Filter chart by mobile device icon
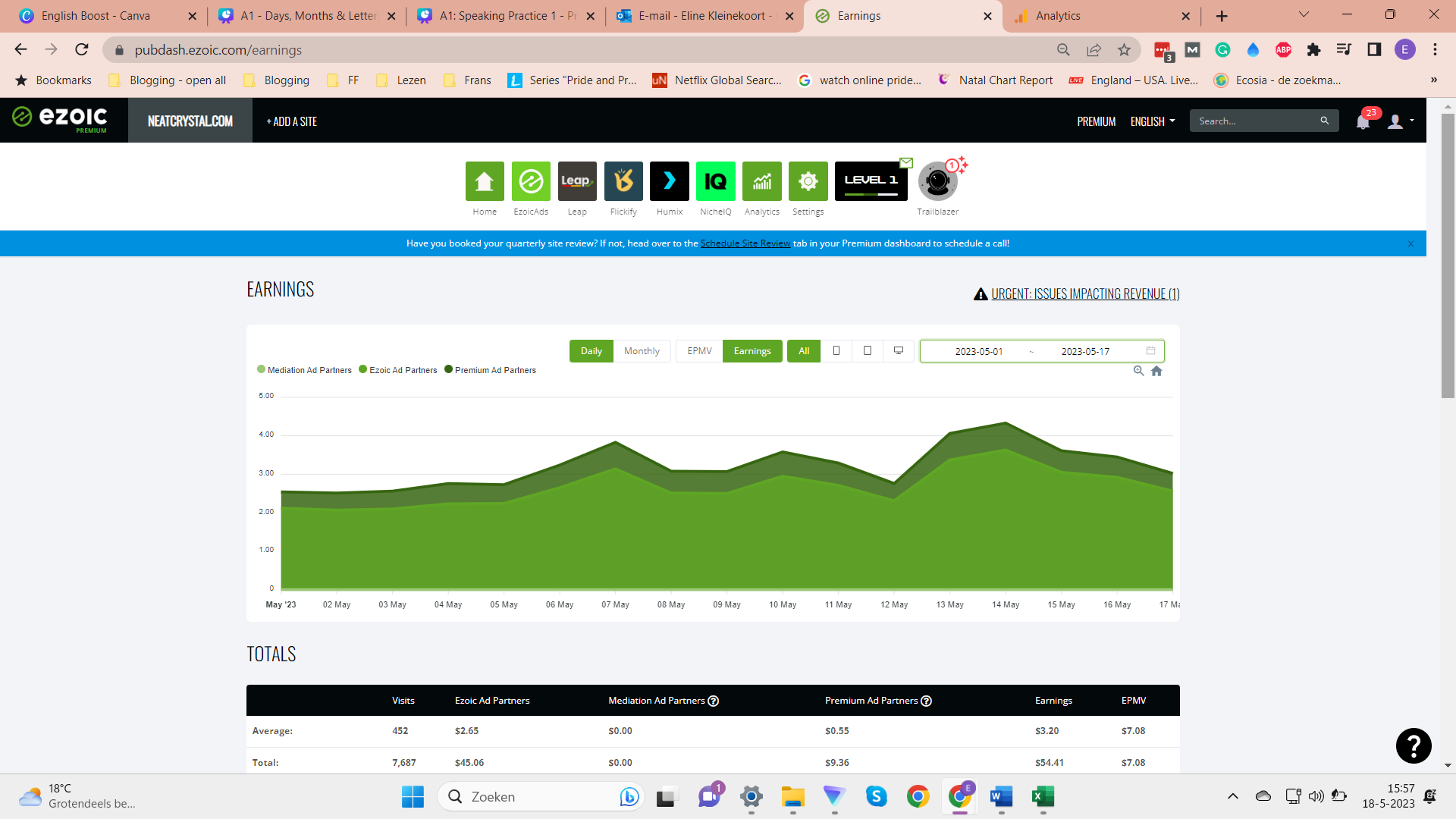 pyautogui.click(x=836, y=351)
